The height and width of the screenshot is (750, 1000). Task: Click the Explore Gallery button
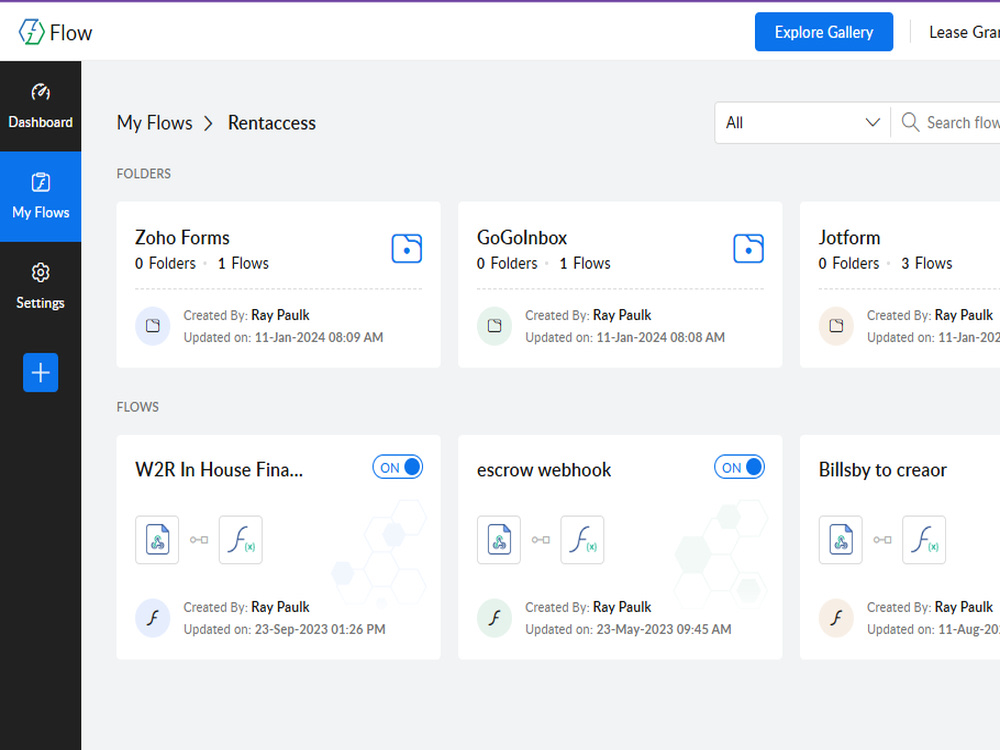click(823, 32)
